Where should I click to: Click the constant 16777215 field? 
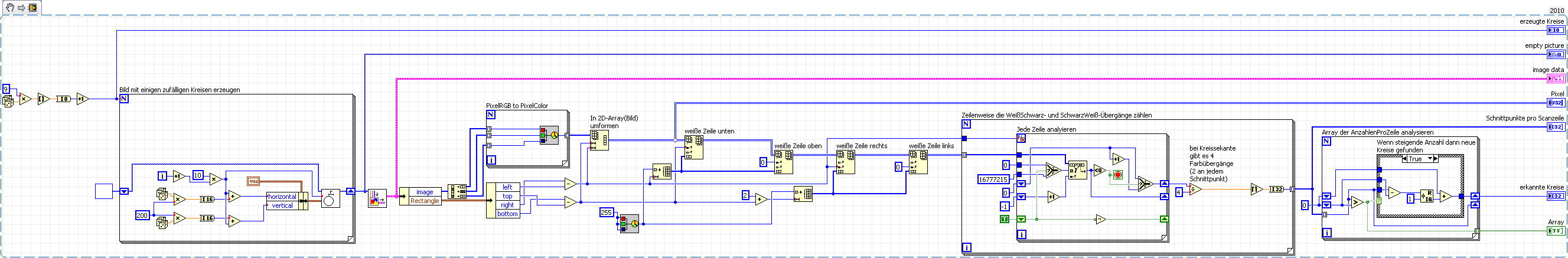(x=993, y=179)
